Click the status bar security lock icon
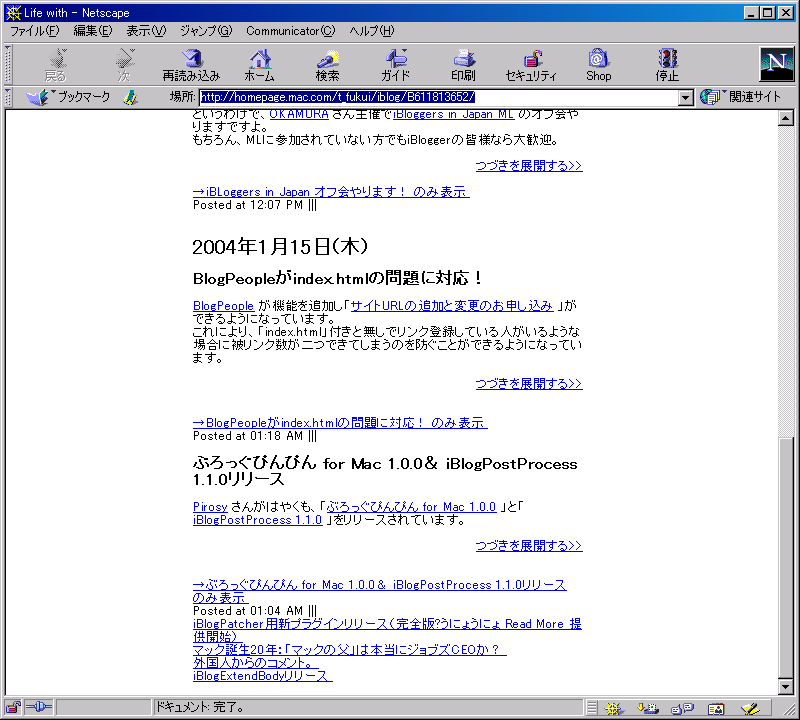The image size is (800, 720). tap(13, 707)
